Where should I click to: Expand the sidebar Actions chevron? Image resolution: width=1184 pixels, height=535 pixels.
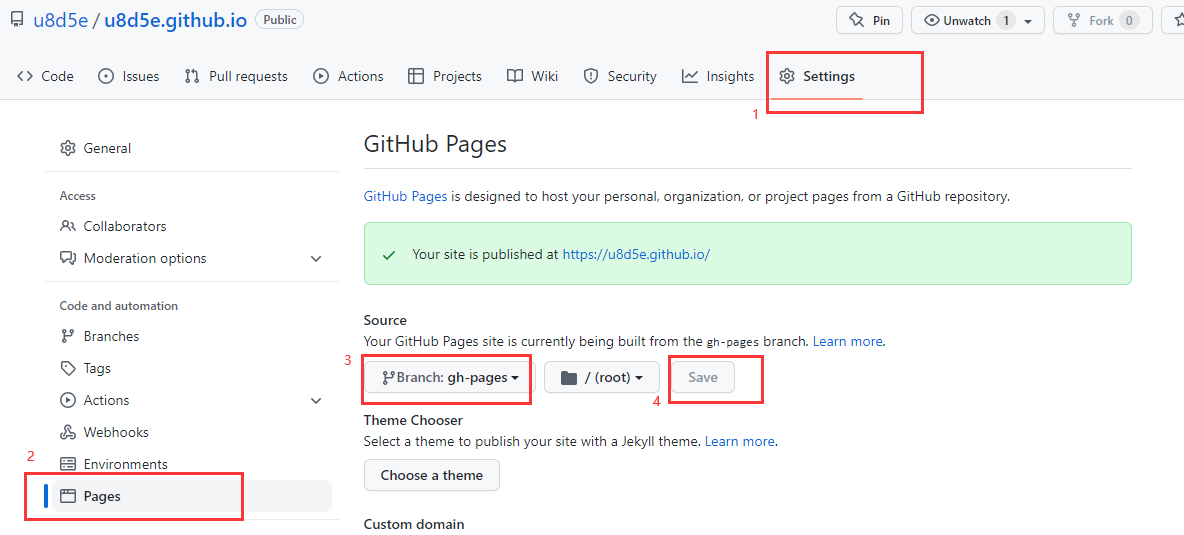[x=316, y=400]
